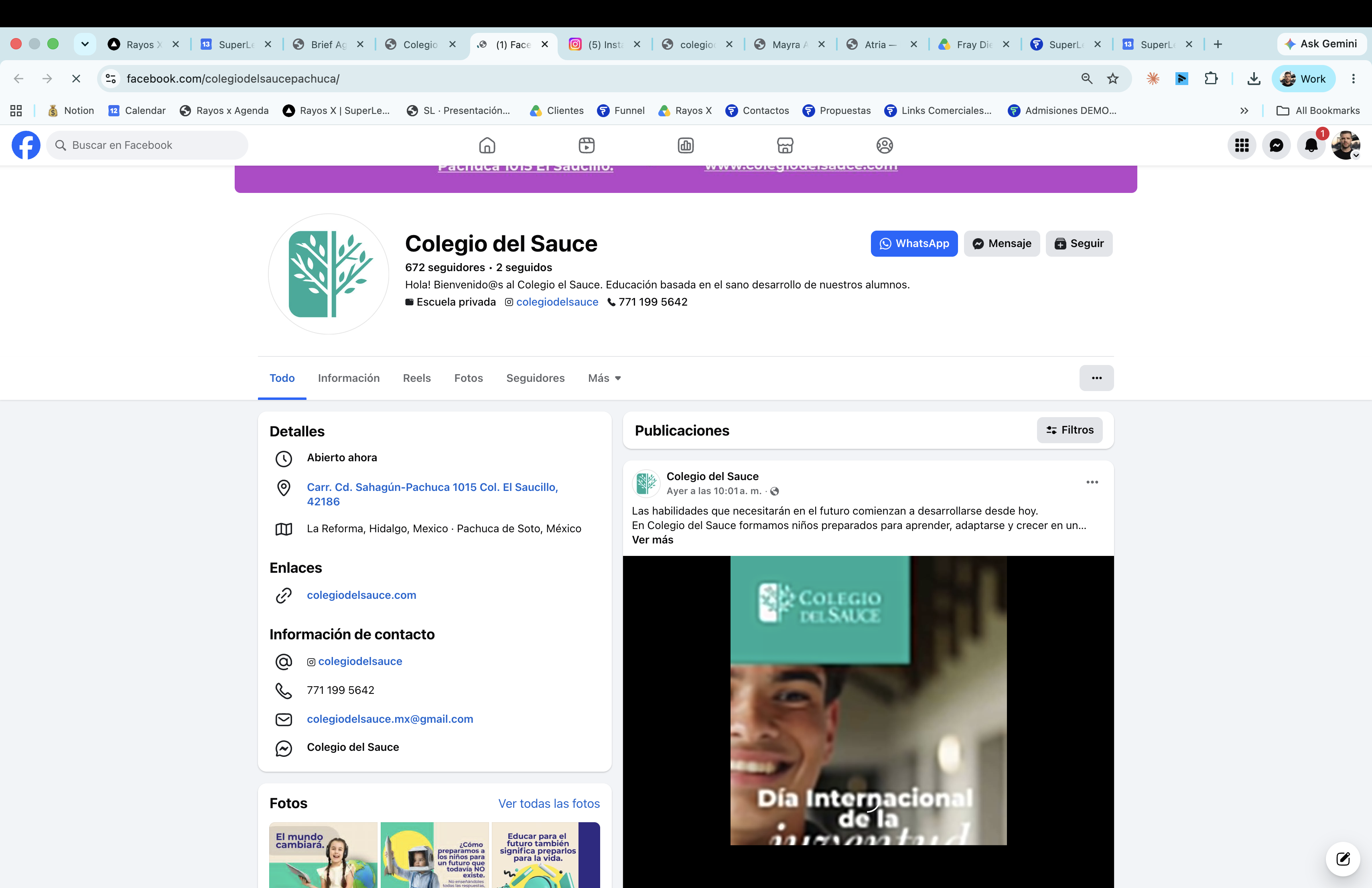Image resolution: width=1372 pixels, height=888 pixels.
Task: Click the new message compose icon
Action: tap(1343, 859)
